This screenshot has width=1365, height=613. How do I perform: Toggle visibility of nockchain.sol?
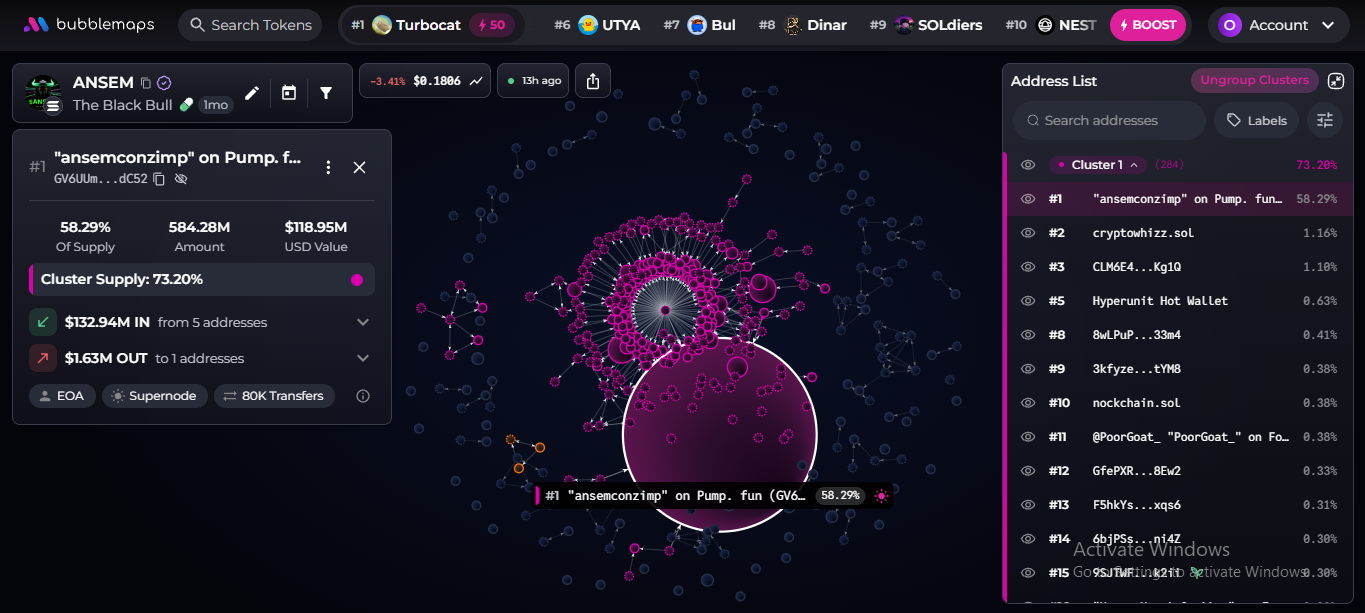(1027, 403)
